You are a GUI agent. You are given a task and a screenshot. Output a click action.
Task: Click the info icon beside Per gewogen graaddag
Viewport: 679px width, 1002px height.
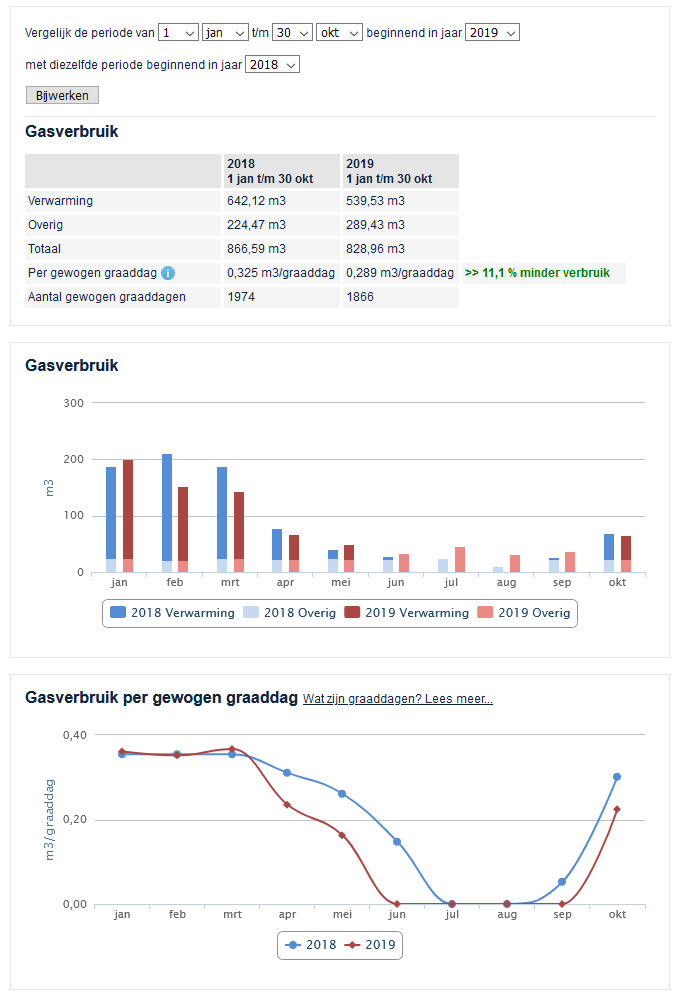pyautogui.click(x=168, y=273)
